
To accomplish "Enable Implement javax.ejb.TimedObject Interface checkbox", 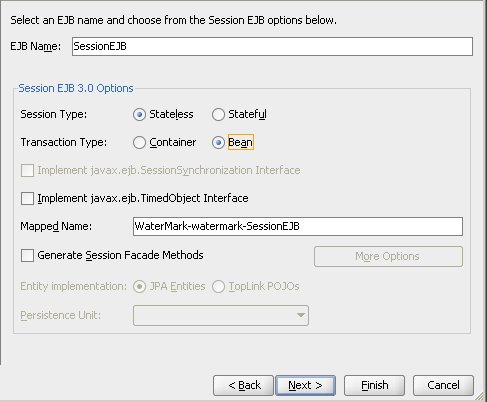I will click(x=27, y=198).
